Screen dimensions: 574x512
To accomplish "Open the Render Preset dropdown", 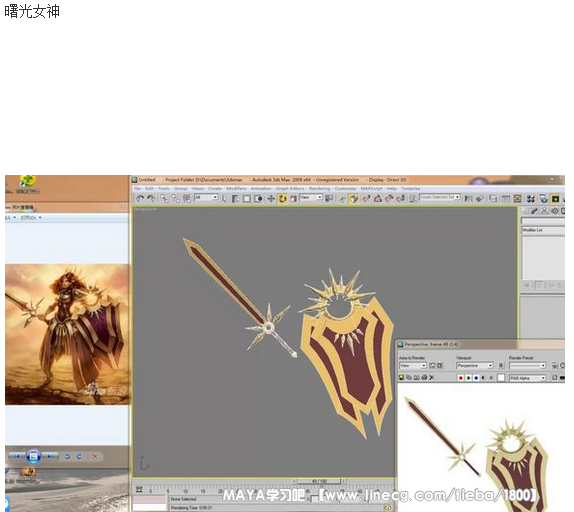I will (x=528, y=365).
